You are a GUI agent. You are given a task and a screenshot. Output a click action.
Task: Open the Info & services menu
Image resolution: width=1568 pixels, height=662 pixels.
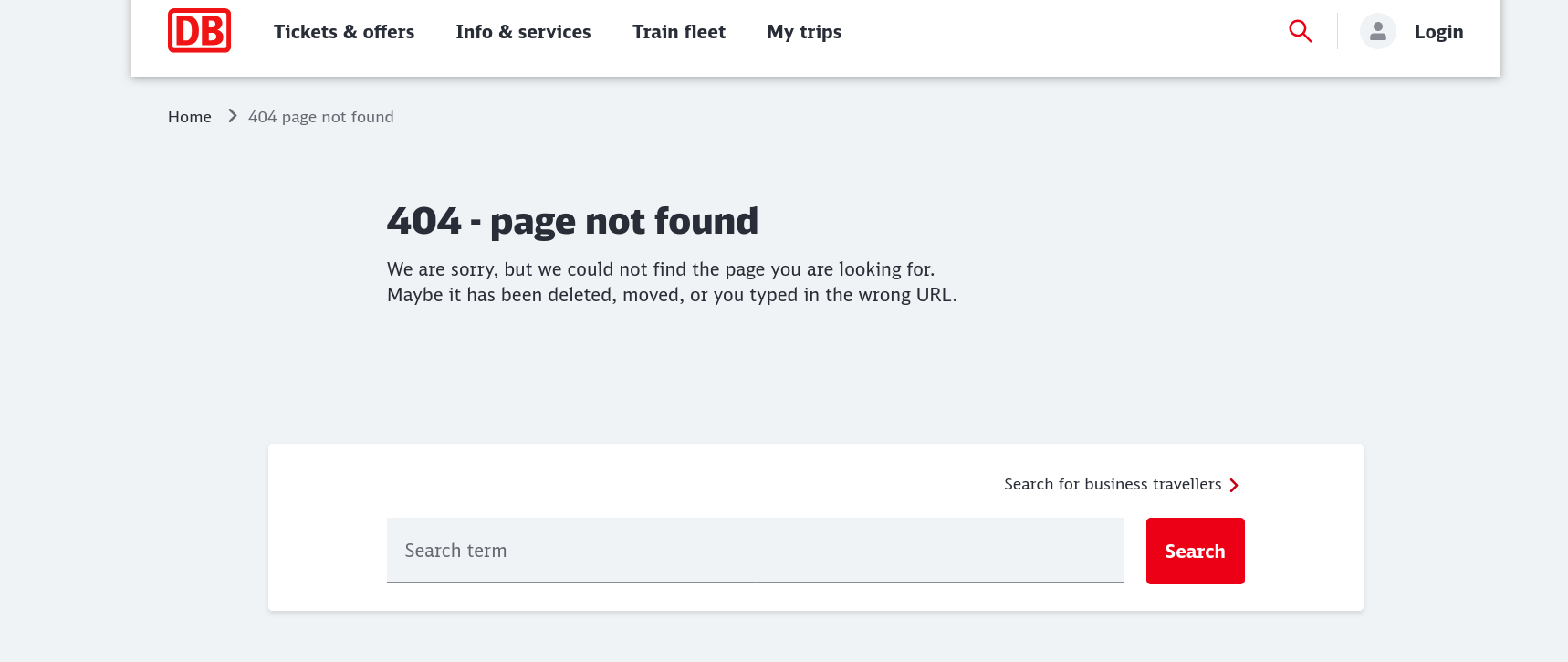pos(523,32)
